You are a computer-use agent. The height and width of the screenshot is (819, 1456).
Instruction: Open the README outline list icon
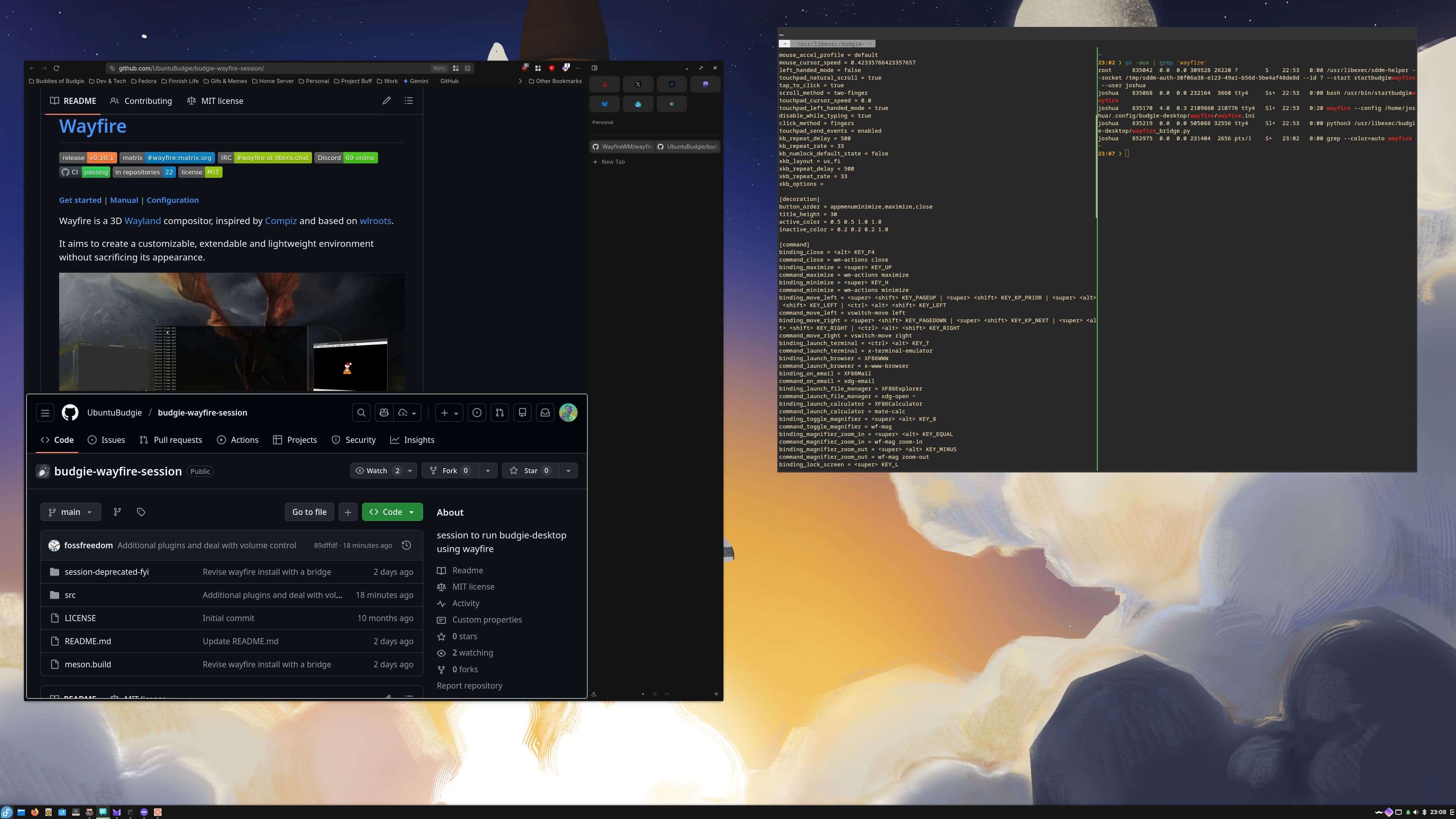click(409, 100)
